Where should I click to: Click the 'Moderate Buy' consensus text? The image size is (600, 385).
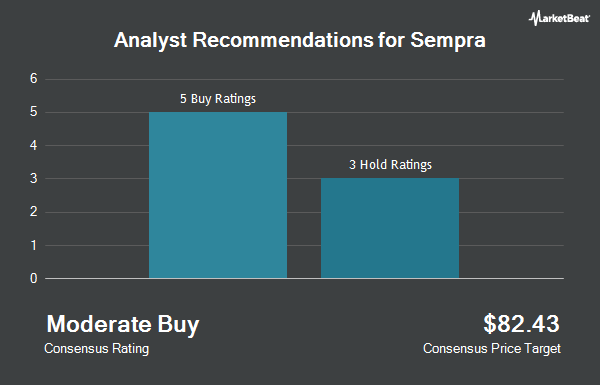(123, 324)
